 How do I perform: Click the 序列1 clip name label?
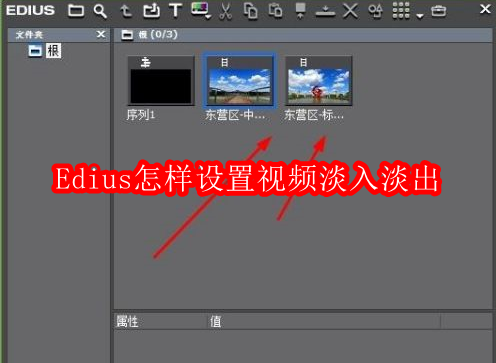point(141,115)
